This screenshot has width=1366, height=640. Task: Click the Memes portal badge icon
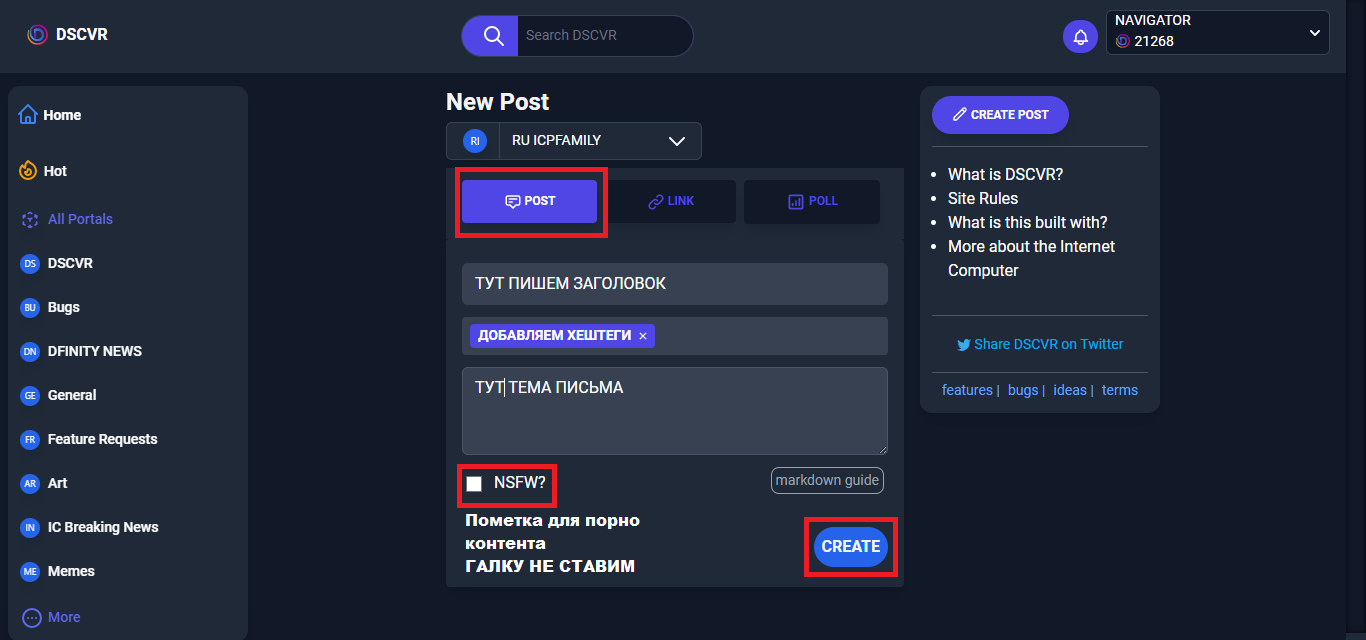pos(30,571)
